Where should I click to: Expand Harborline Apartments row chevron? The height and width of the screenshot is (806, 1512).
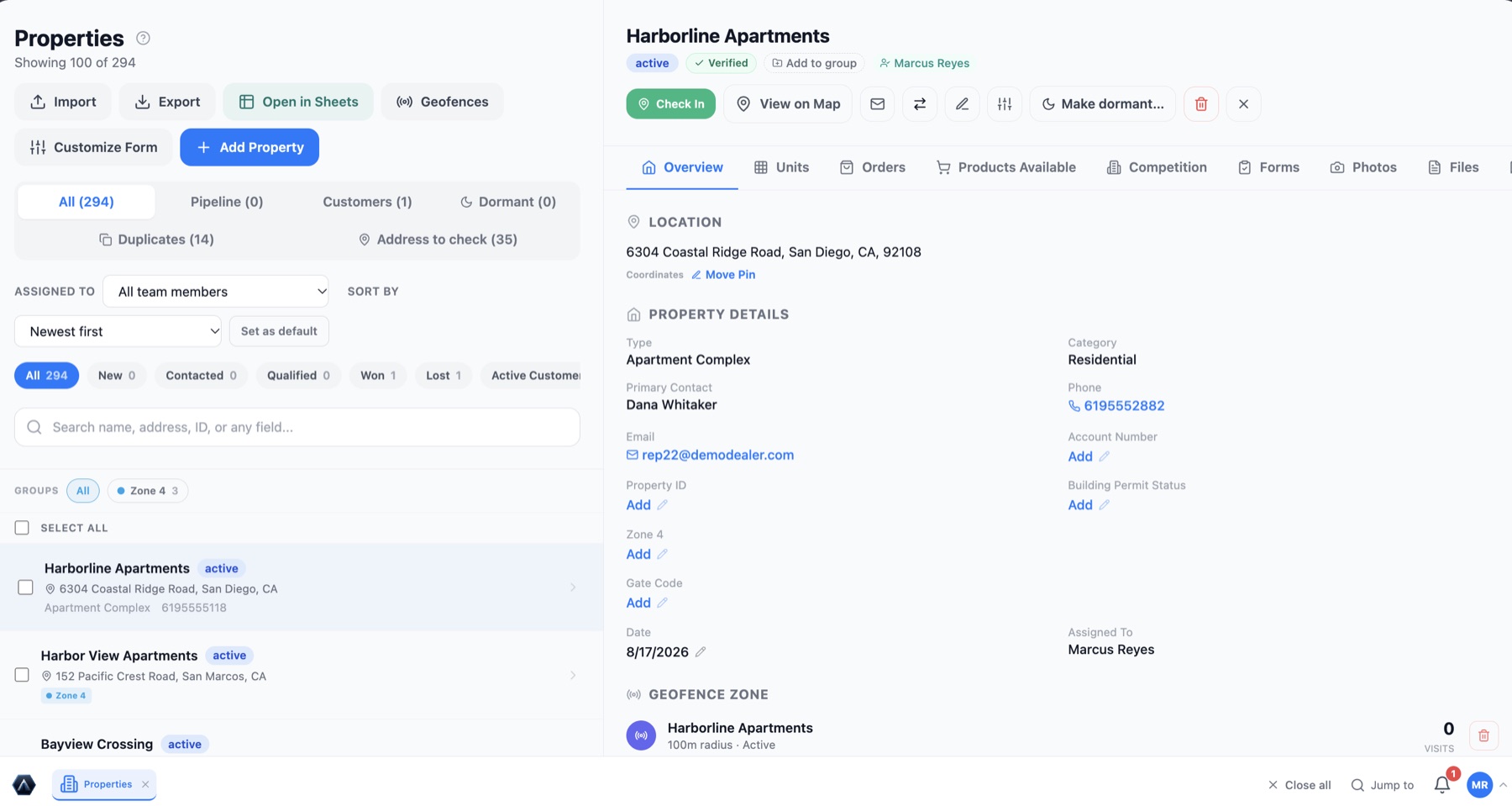(573, 587)
